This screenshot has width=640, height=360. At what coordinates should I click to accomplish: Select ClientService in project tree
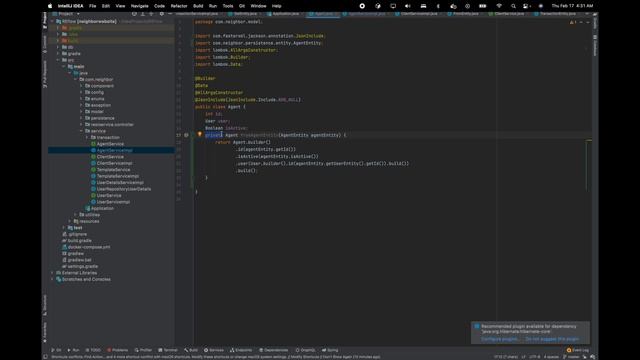pyautogui.click(x=110, y=157)
